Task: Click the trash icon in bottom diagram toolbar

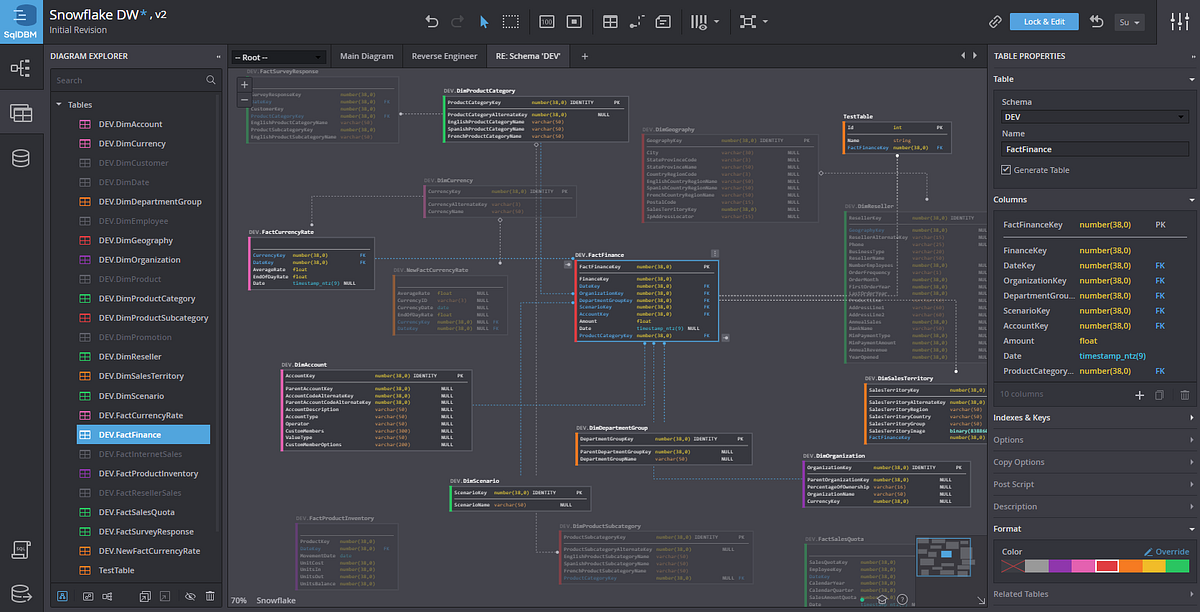Action: [x=210, y=596]
